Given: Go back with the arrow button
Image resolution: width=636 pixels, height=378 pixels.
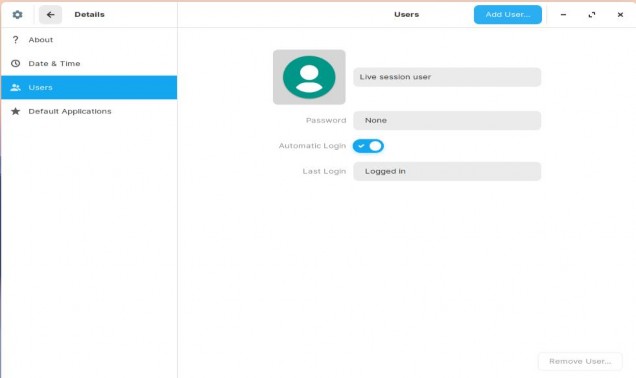Looking at the screenshot, I should click(50, 15).
